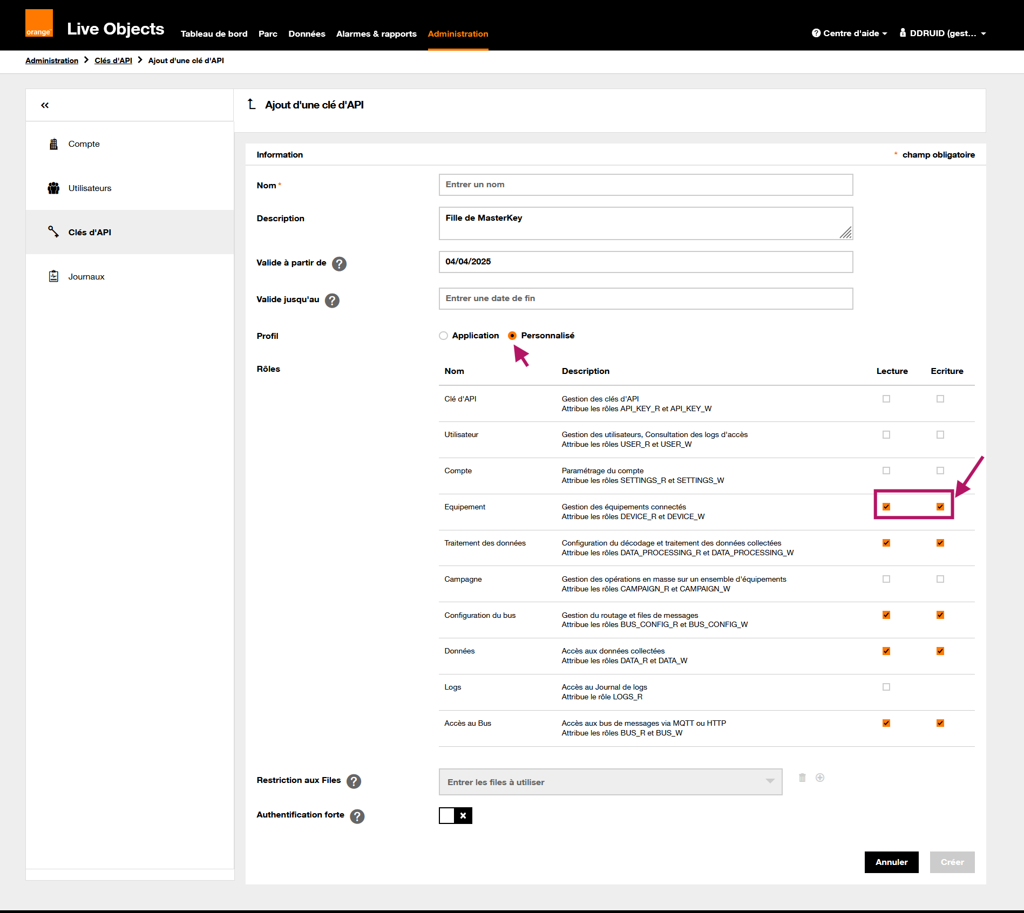
Task: Check Ecriture for Clé d'API role
Action: pos(940,398)
